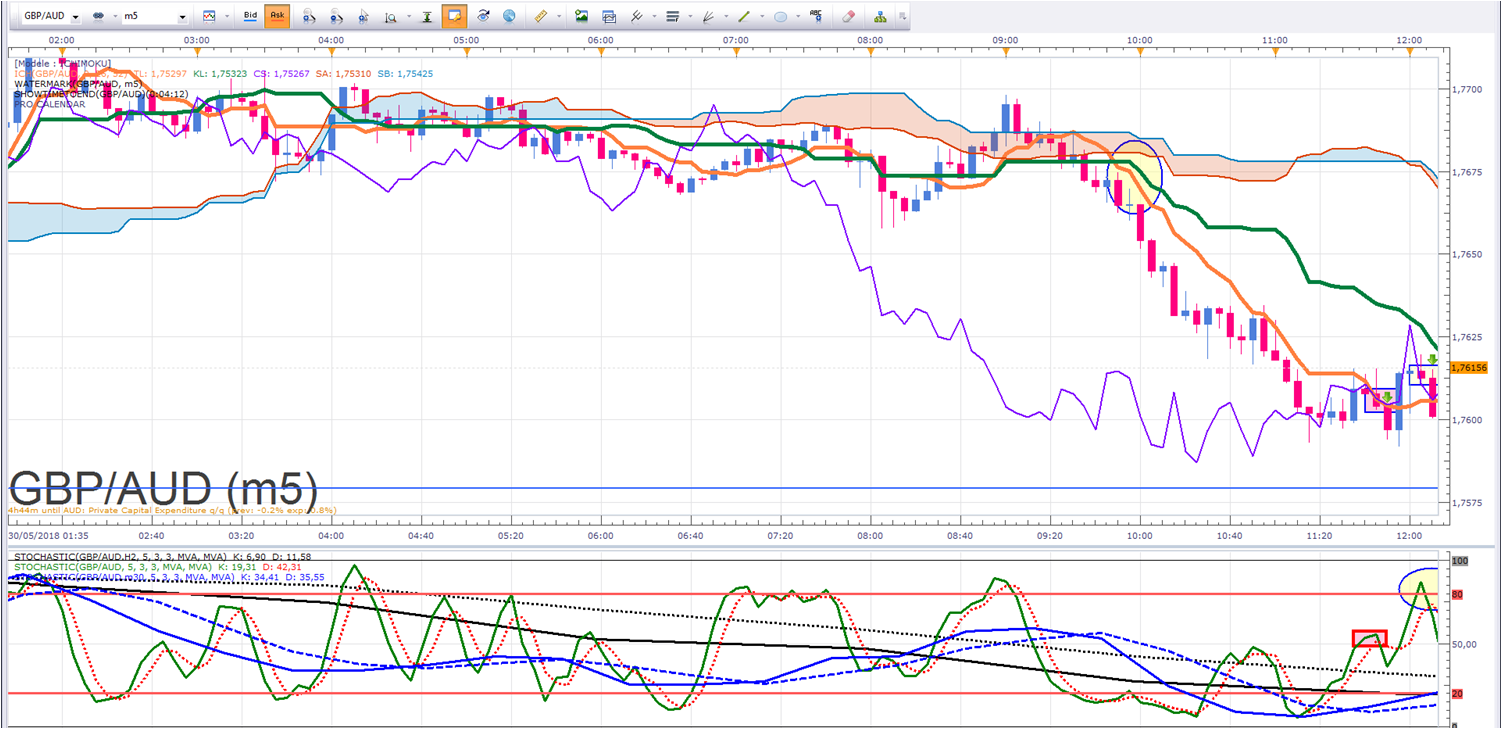The width and height of the screenshot is (1502, 729).
Task: Click the chart link chain icon
Action: point(98,17)
